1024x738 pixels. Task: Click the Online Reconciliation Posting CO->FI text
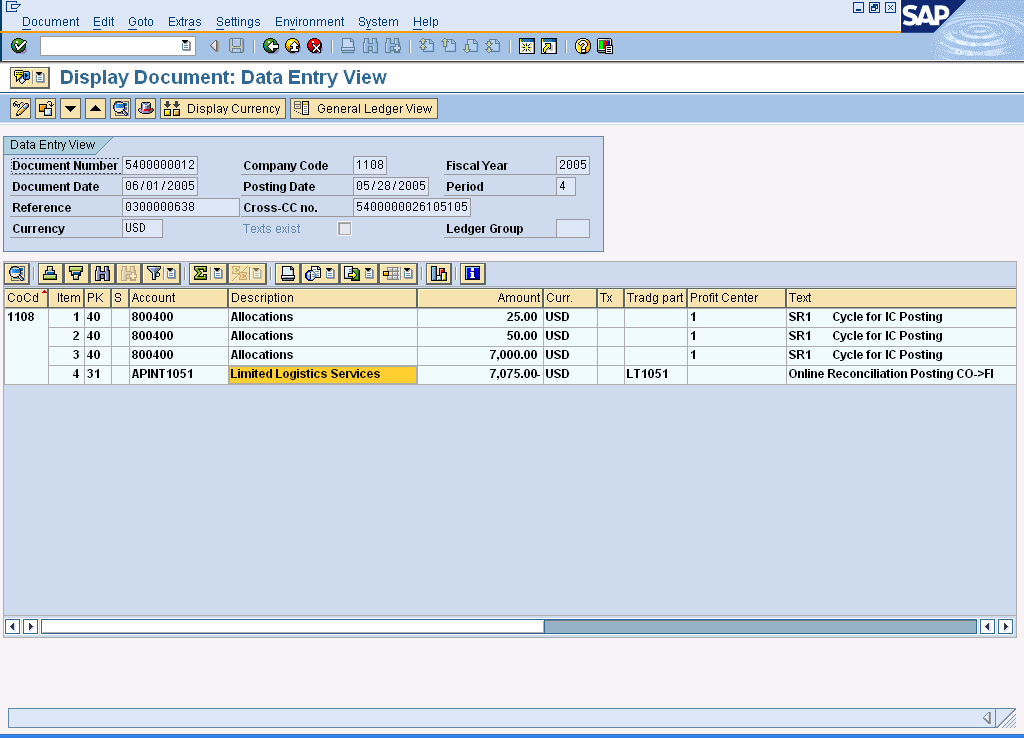click(891, 374)
